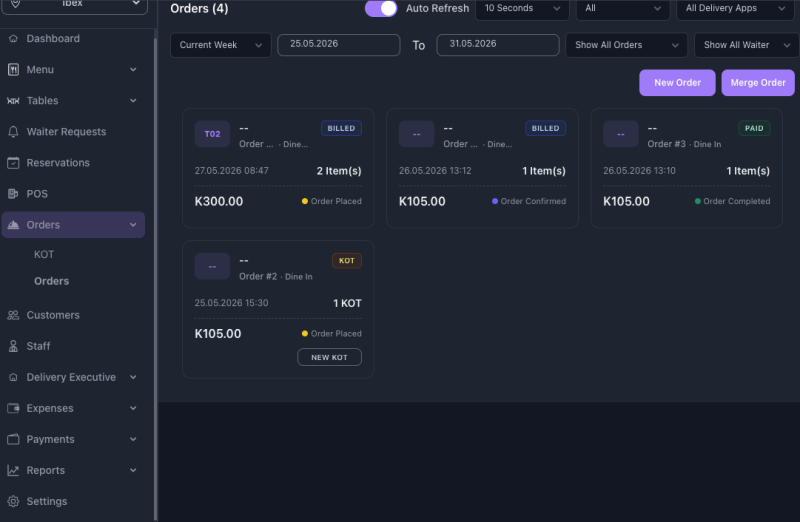The height and width of the screenshot is (522, 800).
Task: Open the Settings page
Action: [x=46, y=502]
